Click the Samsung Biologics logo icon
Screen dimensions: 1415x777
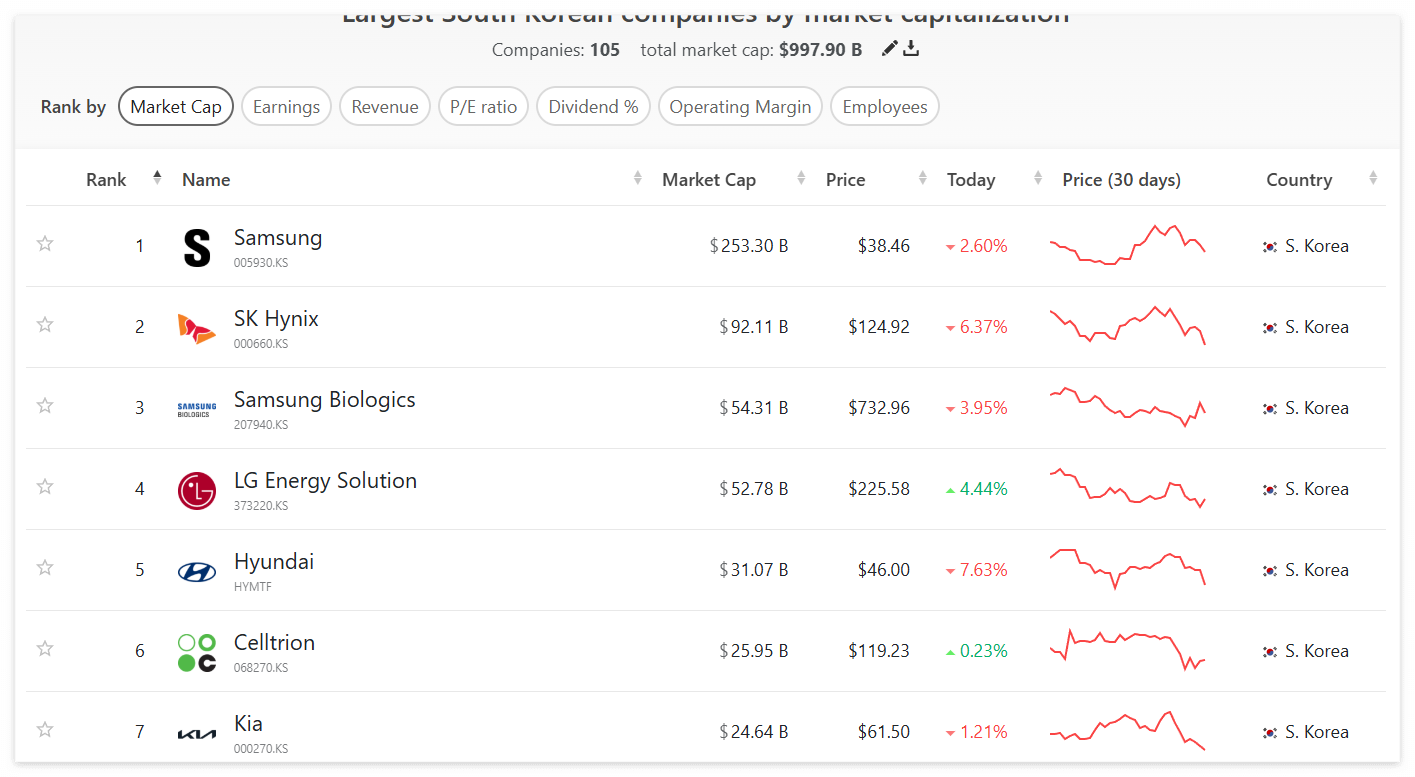197,410
